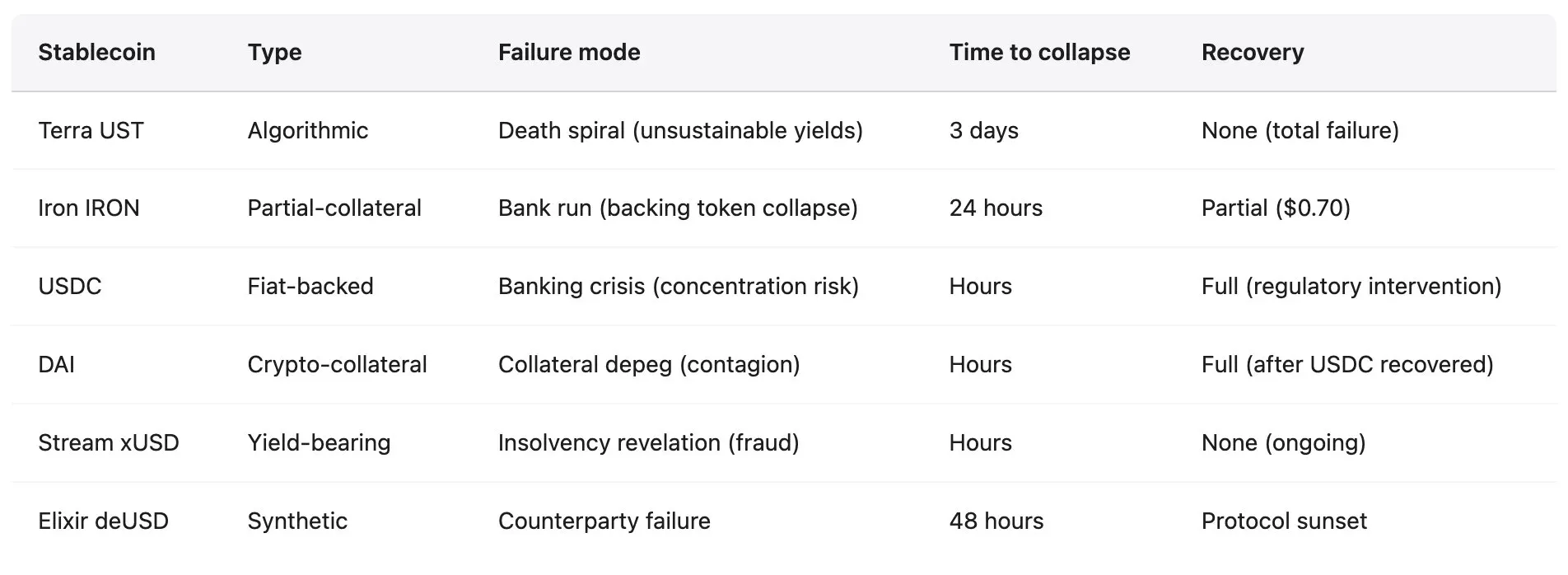Click the Elixir deUSD cell
Viewport: 1568px width, 575px height.
point(103,521)
